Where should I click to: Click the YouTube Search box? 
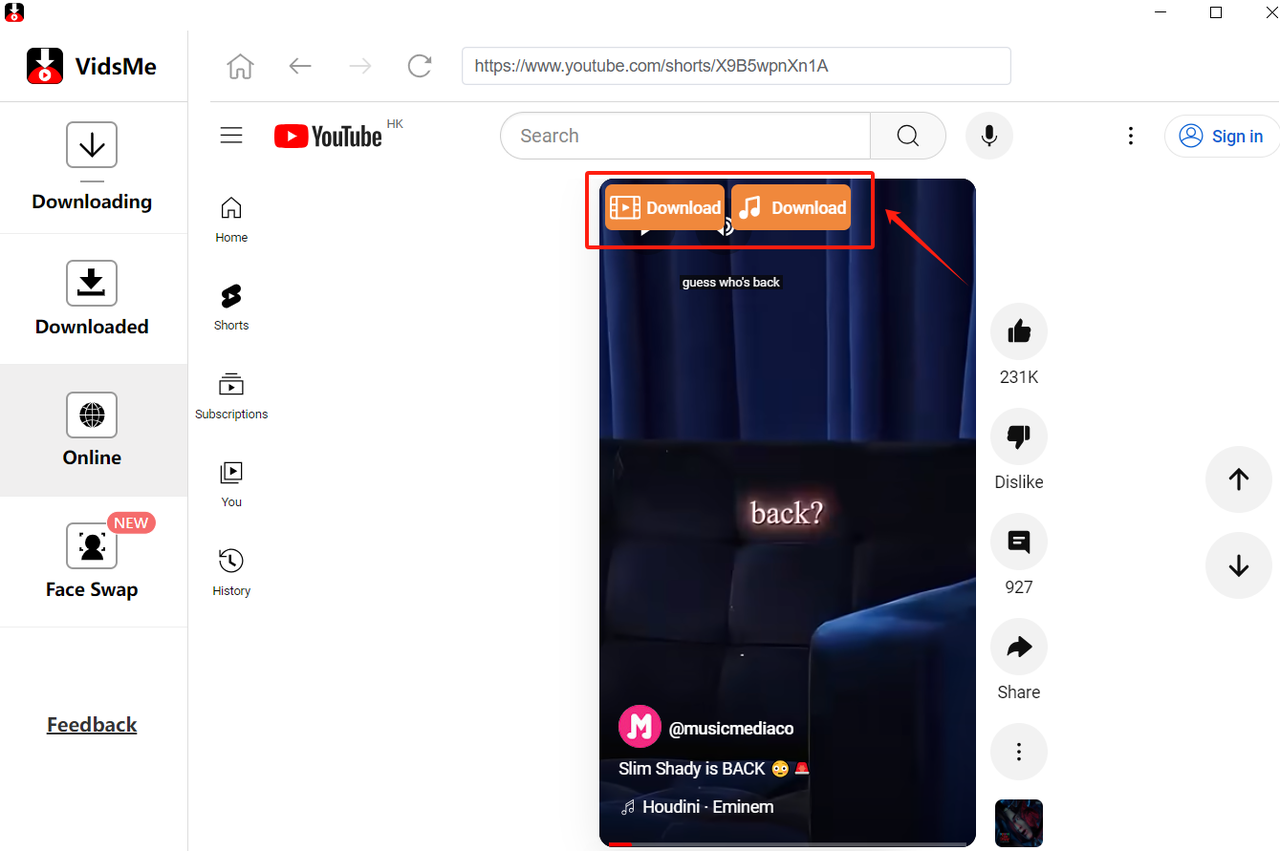[685, 135]
